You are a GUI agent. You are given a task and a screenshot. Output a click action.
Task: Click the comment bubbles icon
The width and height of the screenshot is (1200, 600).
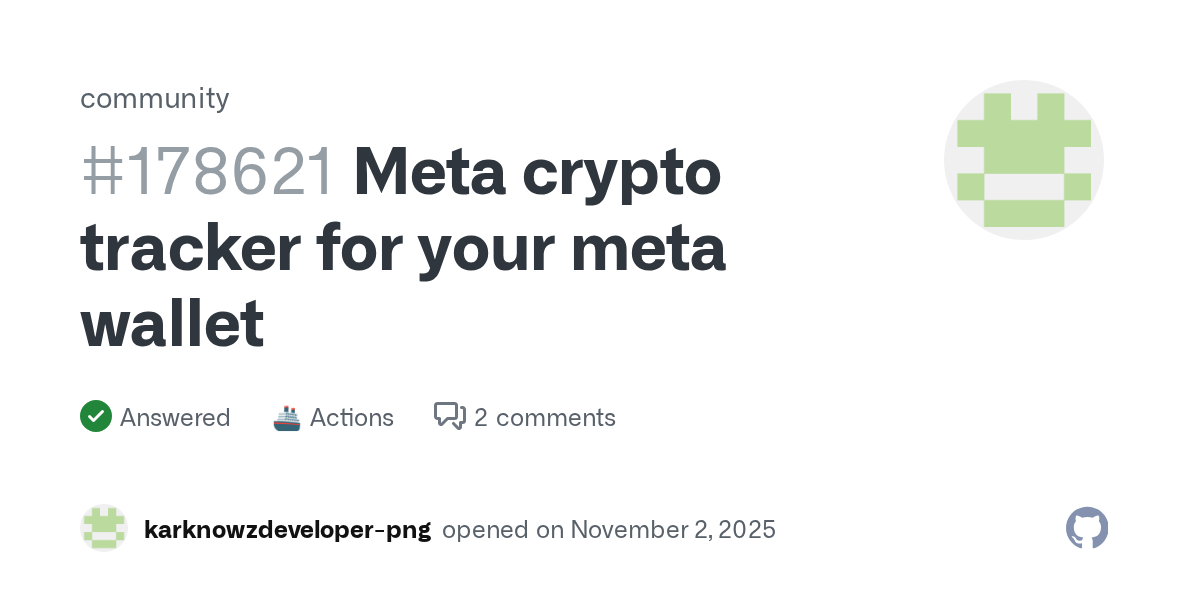(450, 416)
